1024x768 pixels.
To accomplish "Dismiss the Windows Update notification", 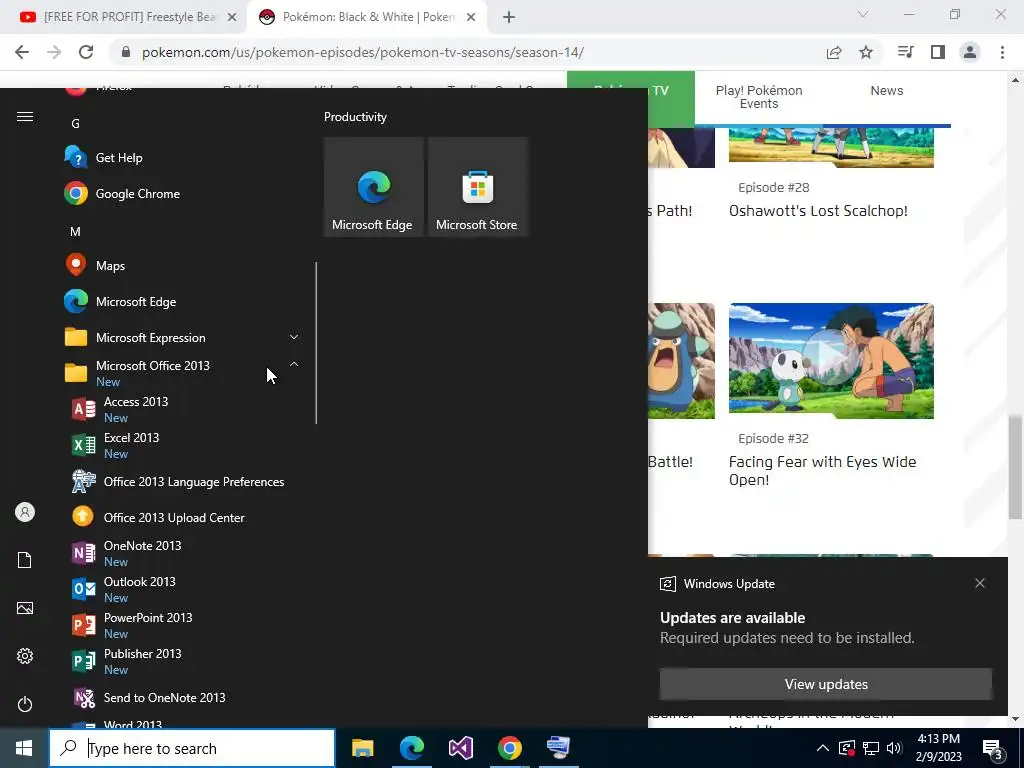I will tap(980, 583).
